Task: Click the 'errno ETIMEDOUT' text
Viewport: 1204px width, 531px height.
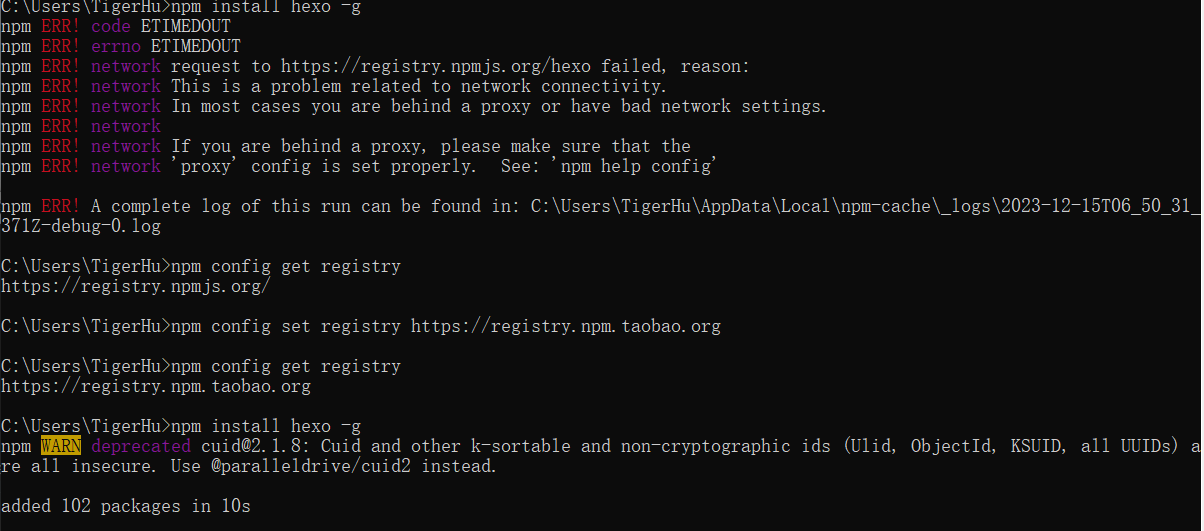Action: coord(165,46)
